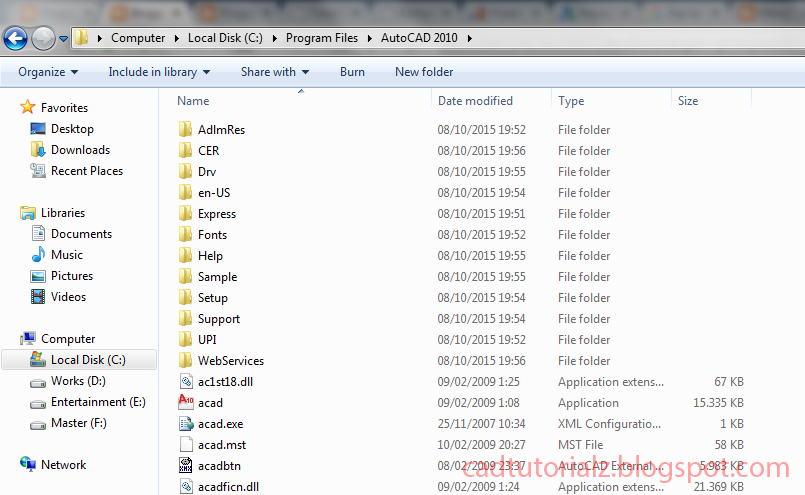805x495 pixels.
Task: Go to Local Disk (C:) in address bar
Action: 225,38
